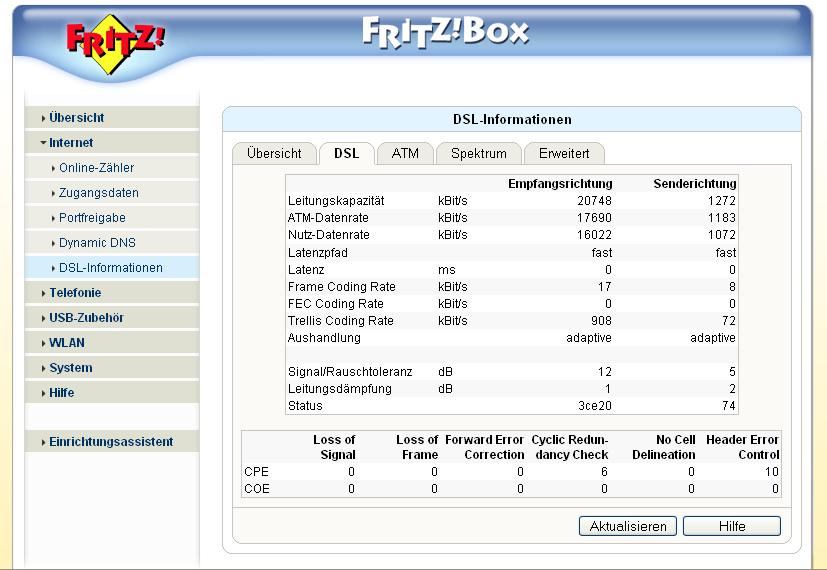Launch the Einrichtungsassistent
The width and height of the screenshot is (827, 570).
pyautogui.click(x=111, y=442)
